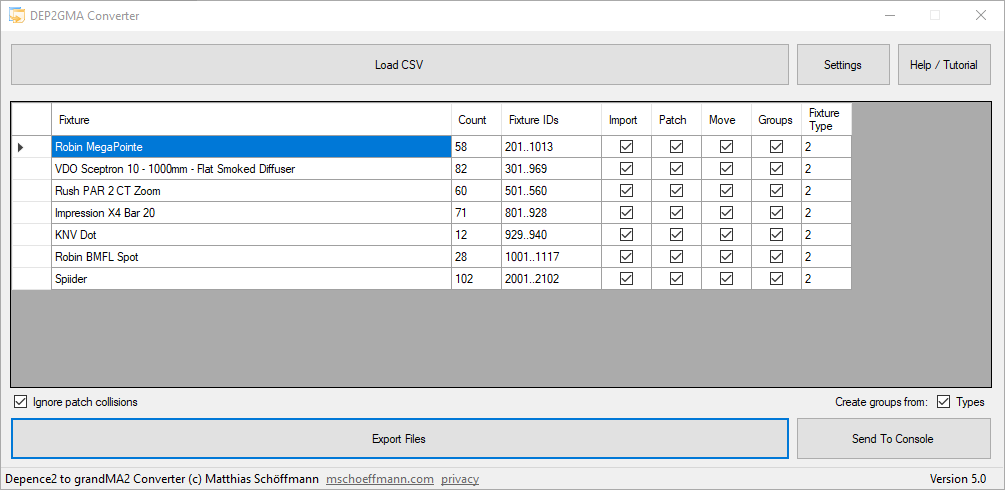Open the privacy link

pyautogui.click(x=459, y=479)
